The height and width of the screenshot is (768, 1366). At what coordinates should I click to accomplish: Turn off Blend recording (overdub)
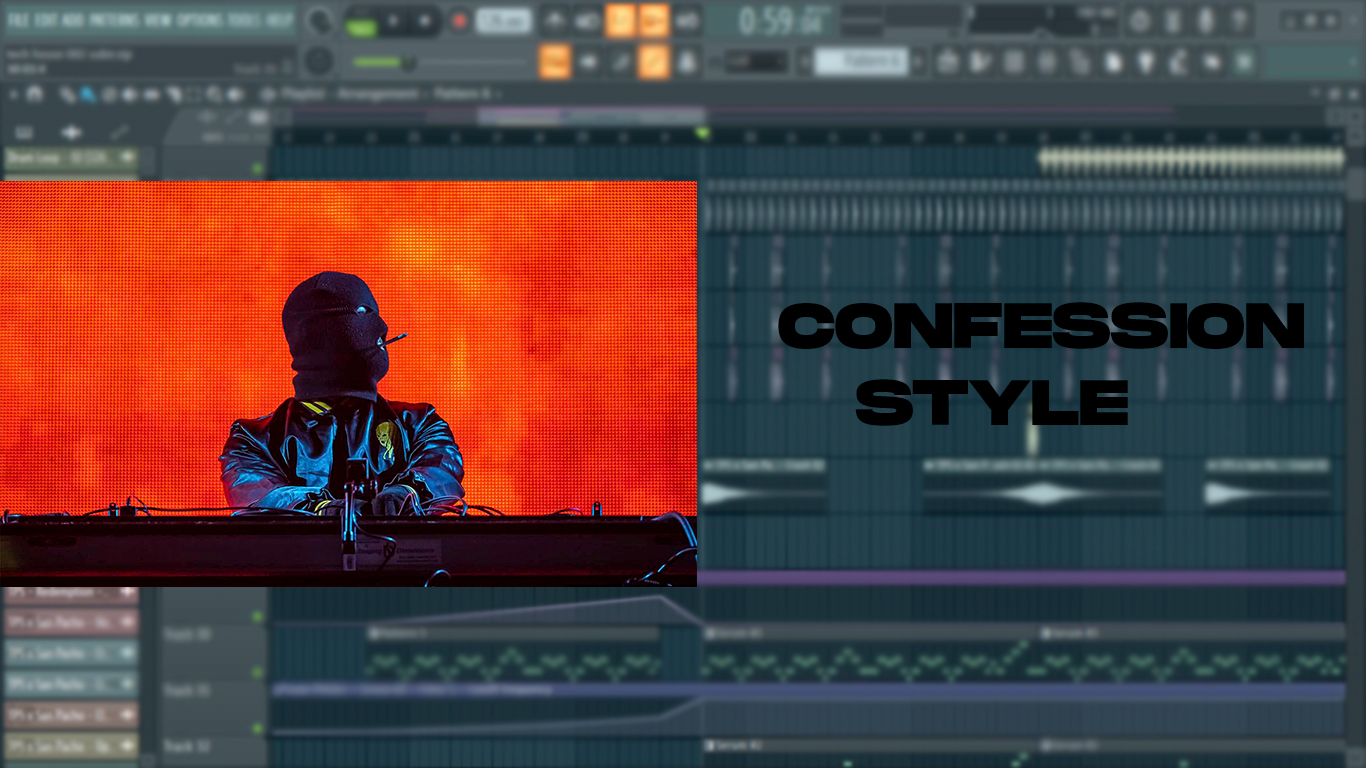pos(654,20)
